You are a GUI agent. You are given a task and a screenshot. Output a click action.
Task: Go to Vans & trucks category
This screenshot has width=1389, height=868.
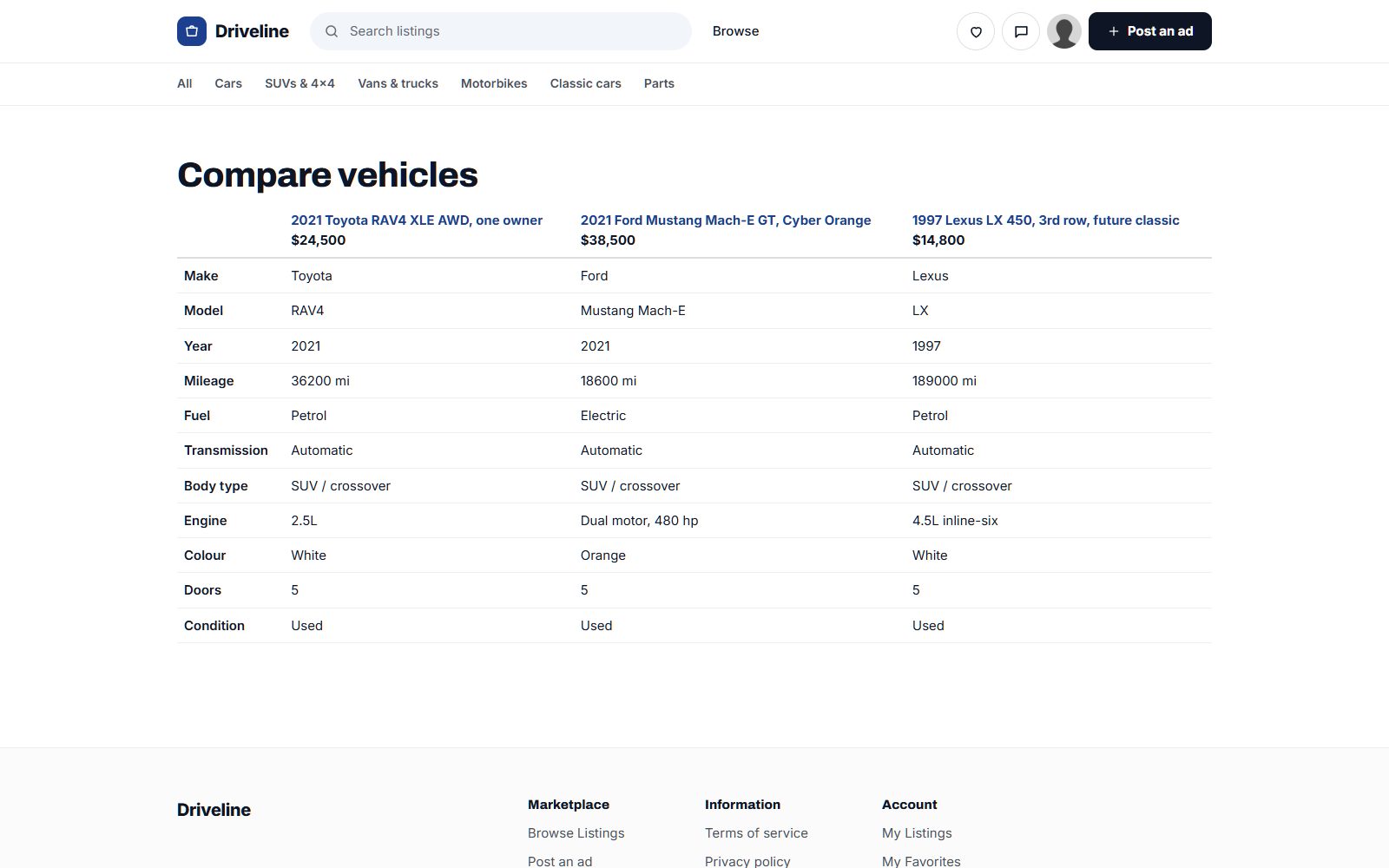(x=398, y=83)
